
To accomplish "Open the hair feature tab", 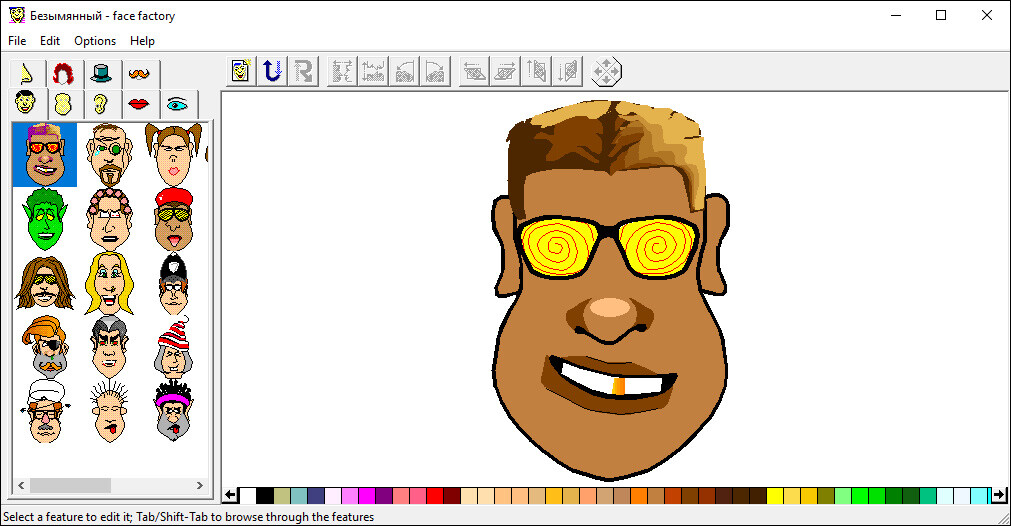I will pyautogui.click(x=63, y=73).
